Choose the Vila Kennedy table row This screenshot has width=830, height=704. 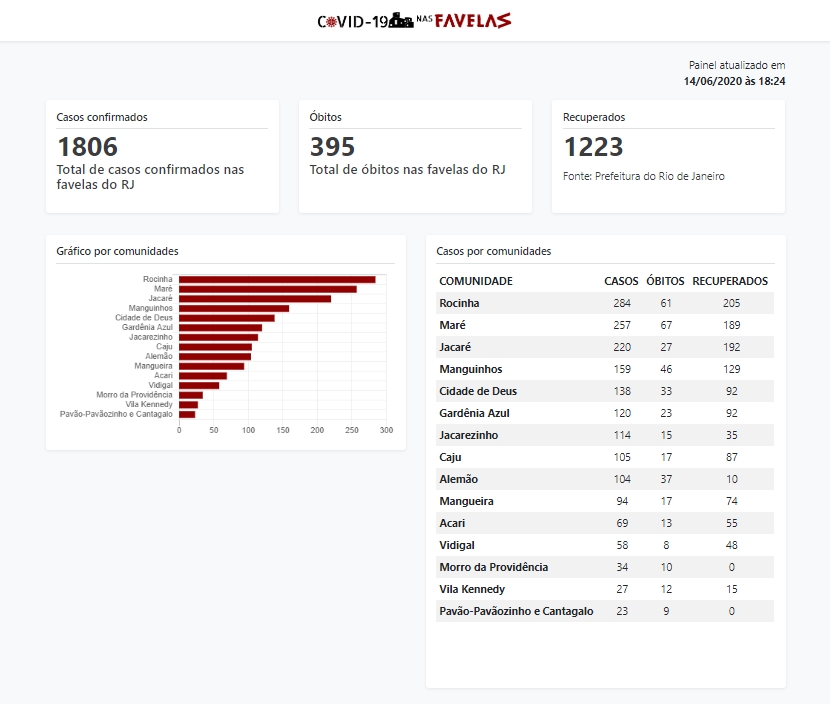coord(604,589)
